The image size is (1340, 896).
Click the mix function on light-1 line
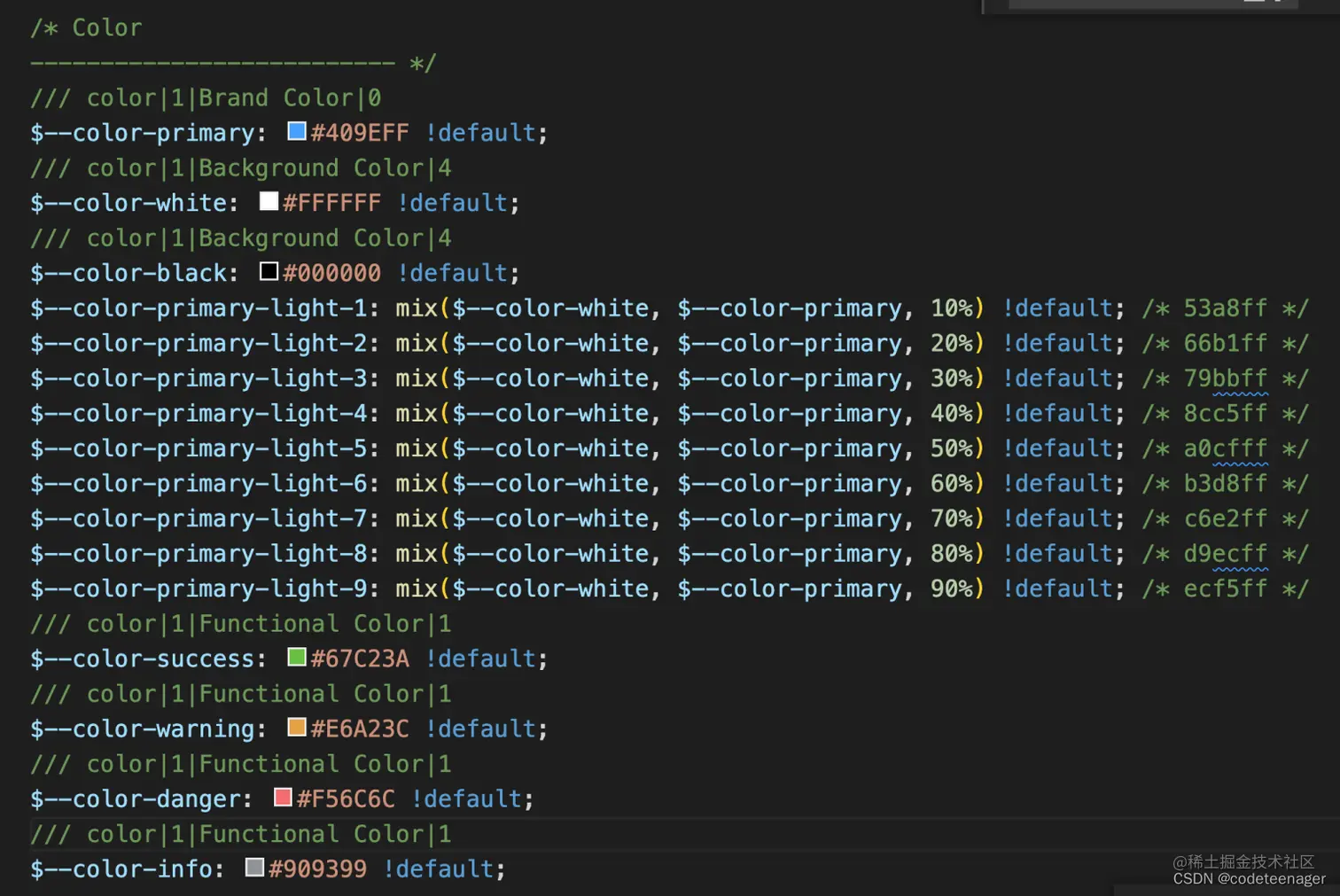click(417, 308)
